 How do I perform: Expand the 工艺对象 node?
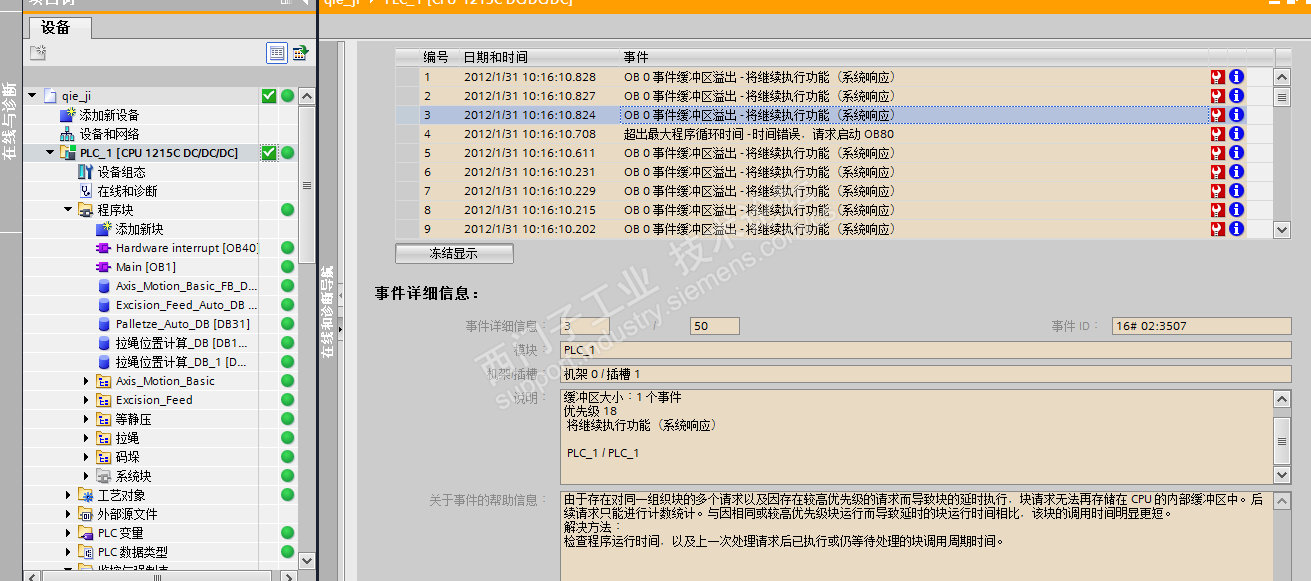click(68, 495)
